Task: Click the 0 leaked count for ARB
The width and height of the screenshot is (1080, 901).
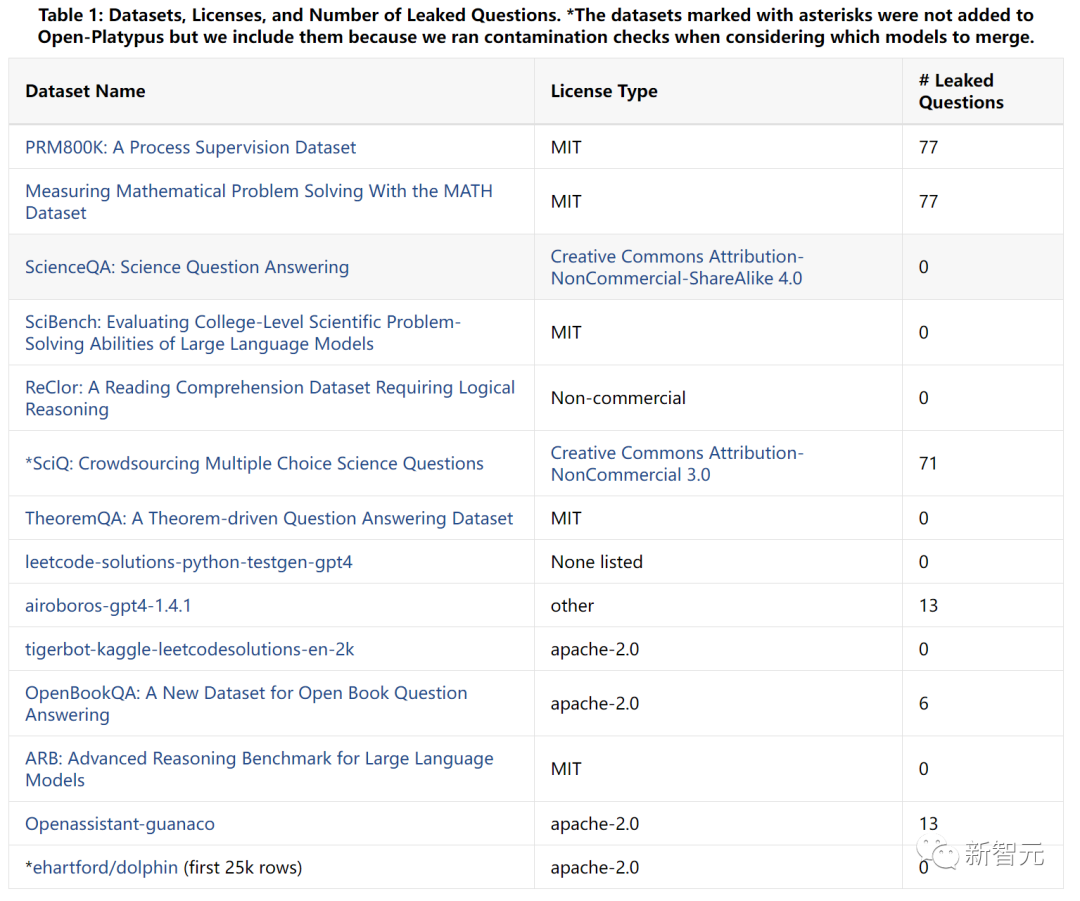Action: [924, 769]
